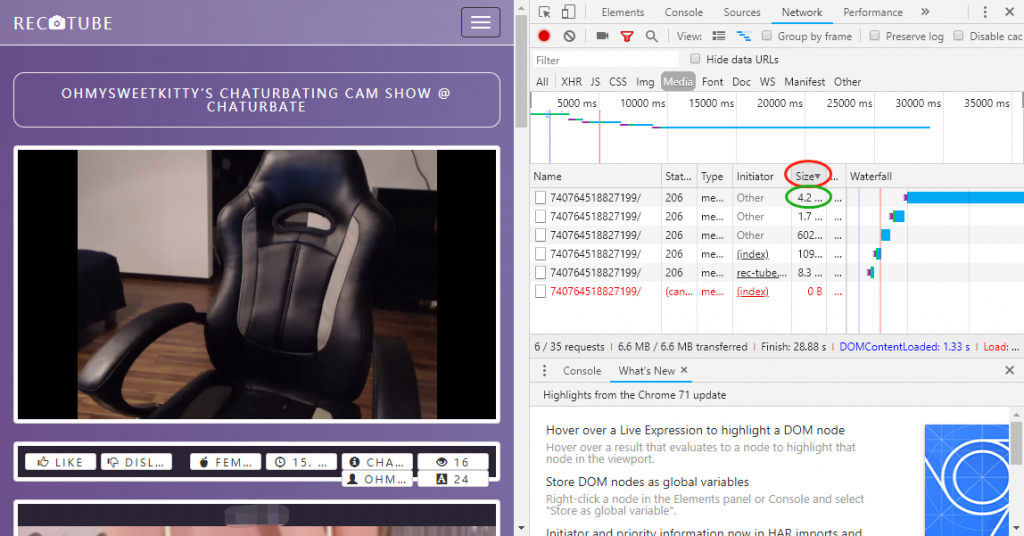The height and width of the screenshot is (536, 1024).
Task: Filter requests by Other
Action: coord(847,82)
